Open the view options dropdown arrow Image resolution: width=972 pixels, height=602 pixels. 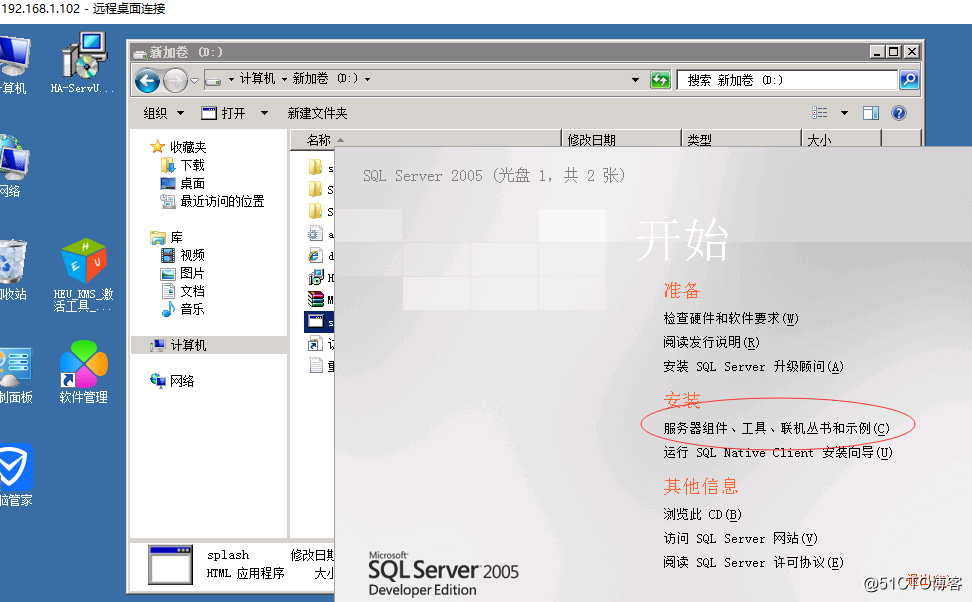(x=844, y=113)
